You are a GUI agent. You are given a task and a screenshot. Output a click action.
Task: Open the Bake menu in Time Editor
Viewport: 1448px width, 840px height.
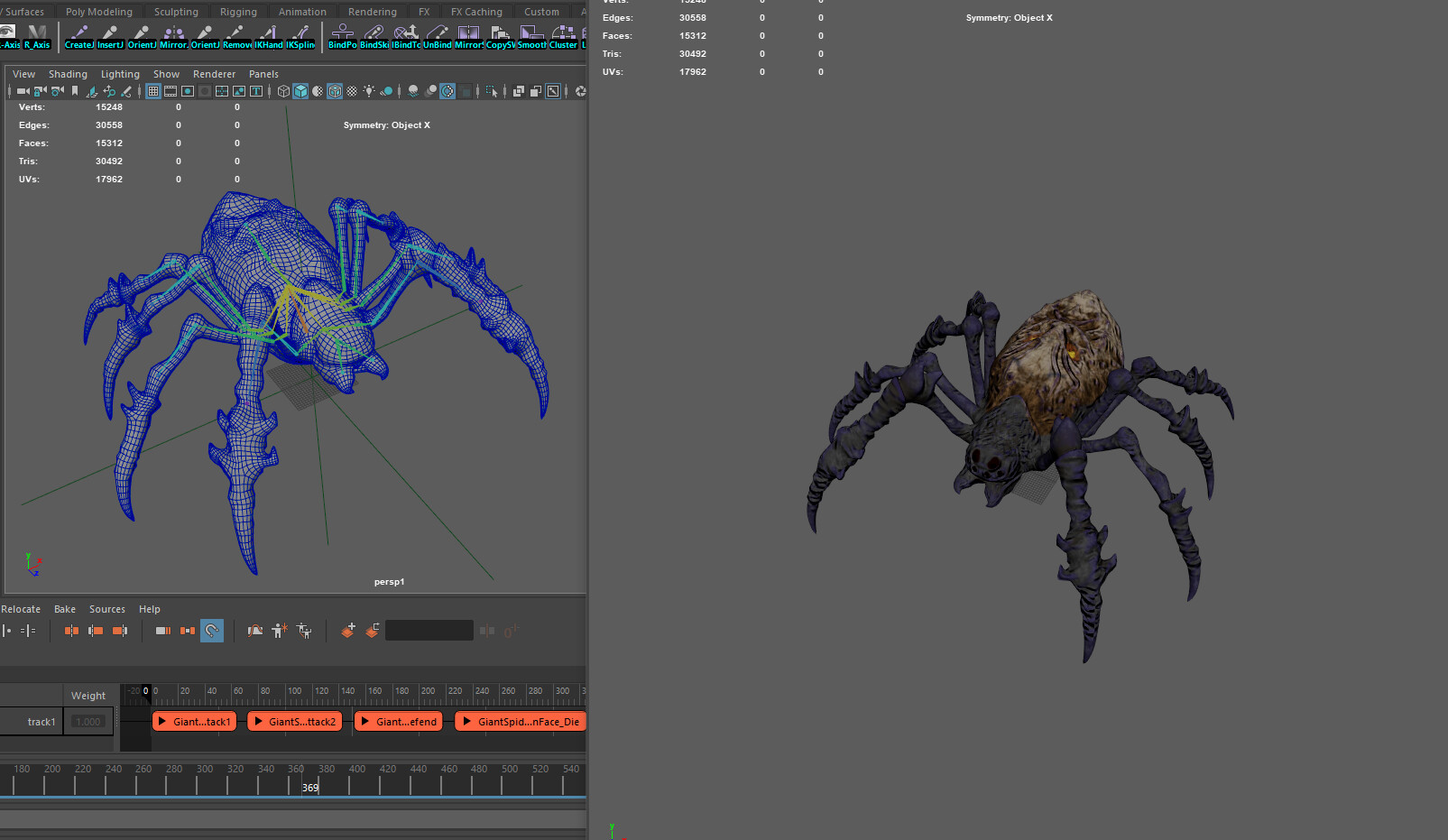click(64, 609)
